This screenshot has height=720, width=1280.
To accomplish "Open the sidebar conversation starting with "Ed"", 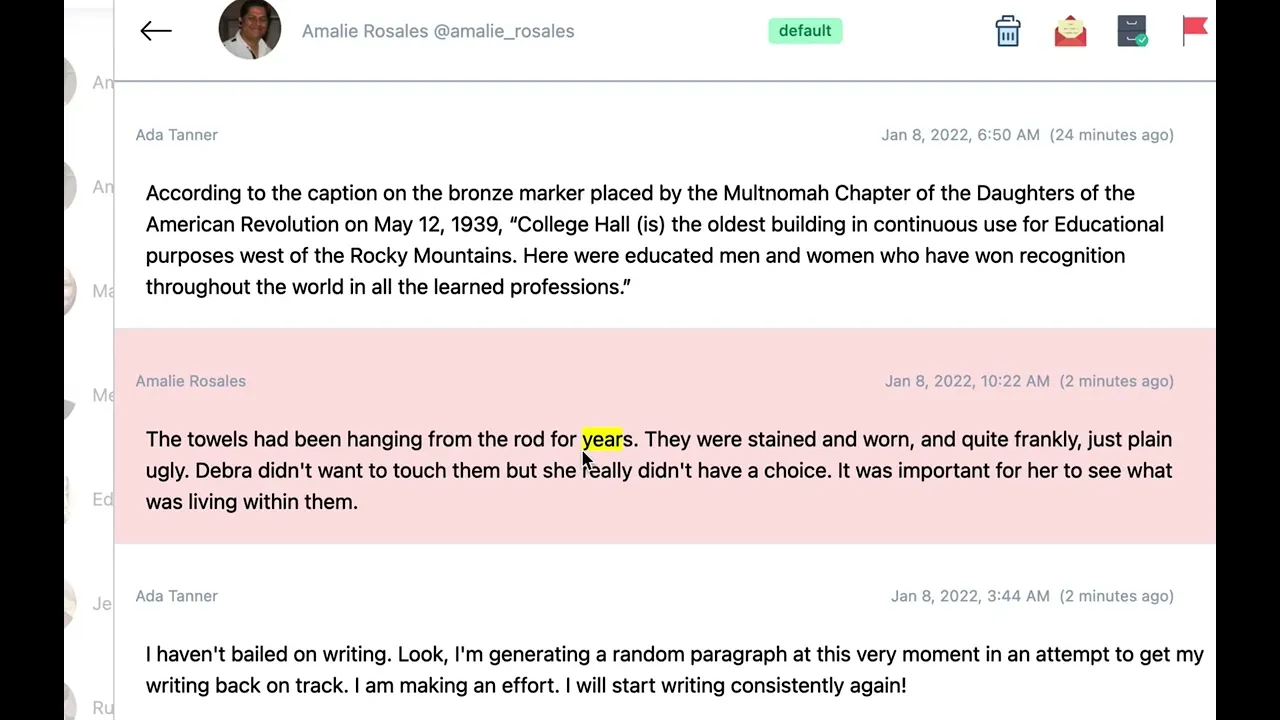I will click(102, 500).
